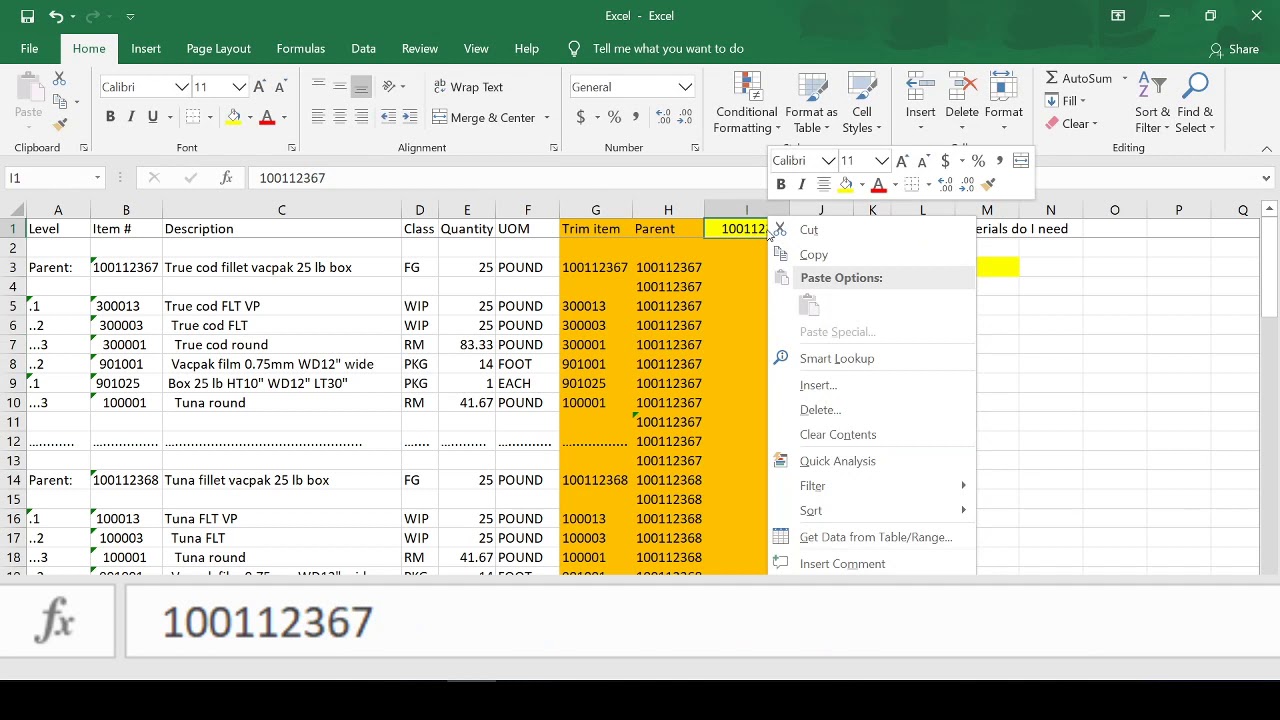Toggle Underline in the Home ribbon
The width and height of the screenshot is (1280, 720).
pyautogui.click(x=153, y=117)
